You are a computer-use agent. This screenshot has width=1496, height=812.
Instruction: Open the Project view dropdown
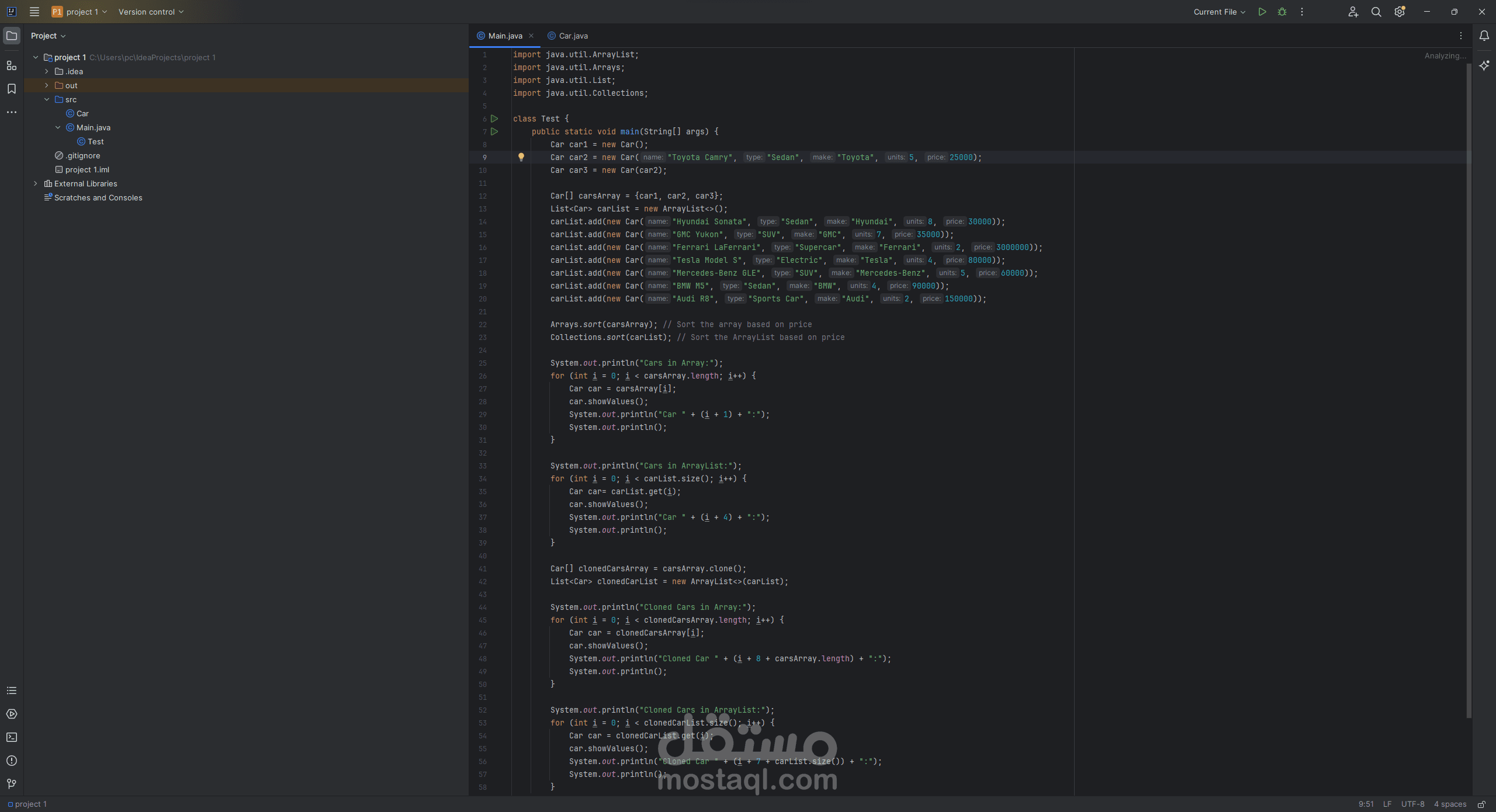[x=48, y=36]
